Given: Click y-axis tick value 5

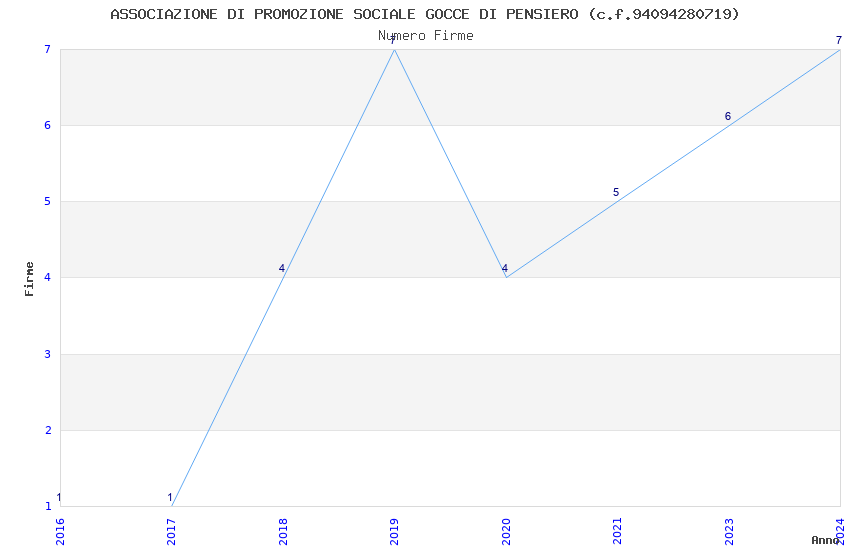Looking at the screenshot, I should 48,202.
